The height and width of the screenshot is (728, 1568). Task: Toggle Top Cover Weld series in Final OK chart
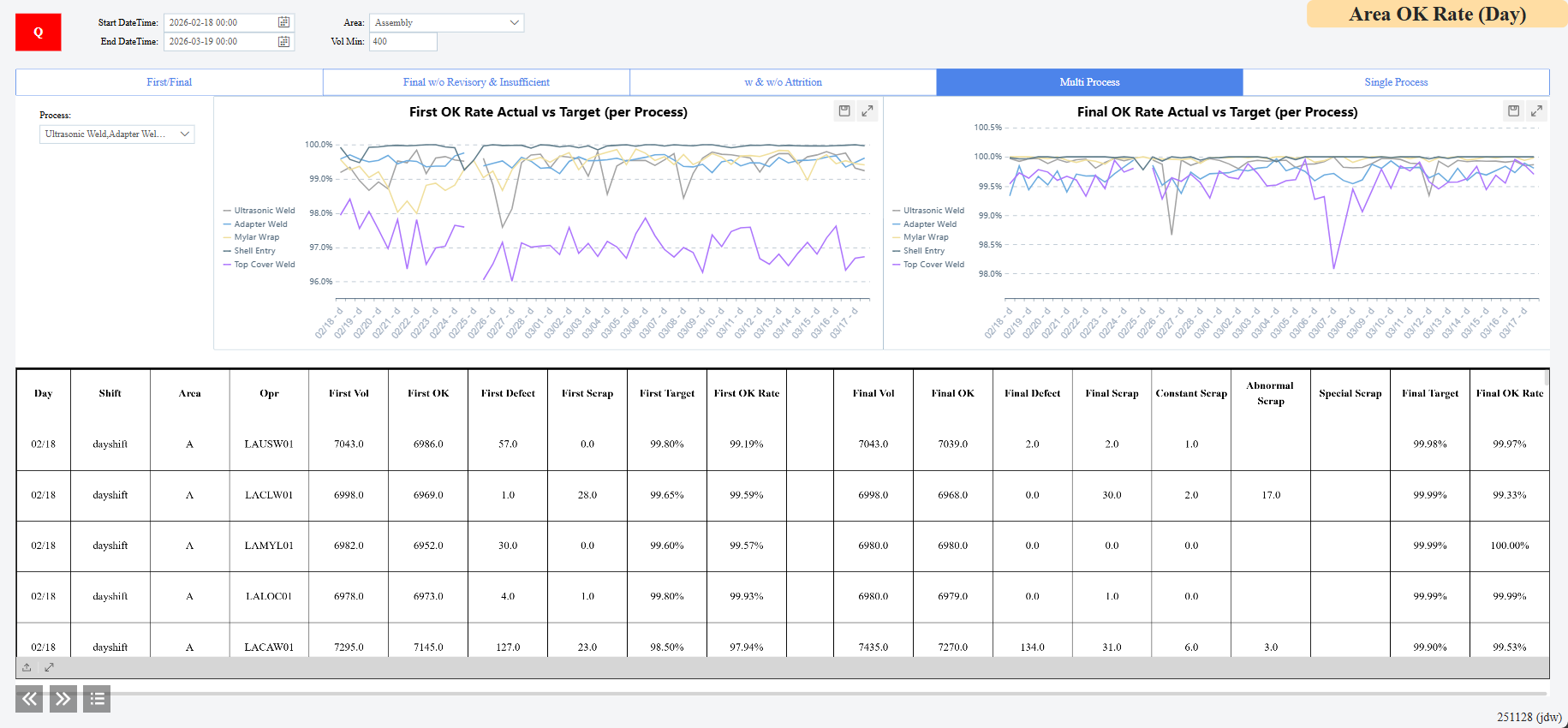[x=933, y=265]
